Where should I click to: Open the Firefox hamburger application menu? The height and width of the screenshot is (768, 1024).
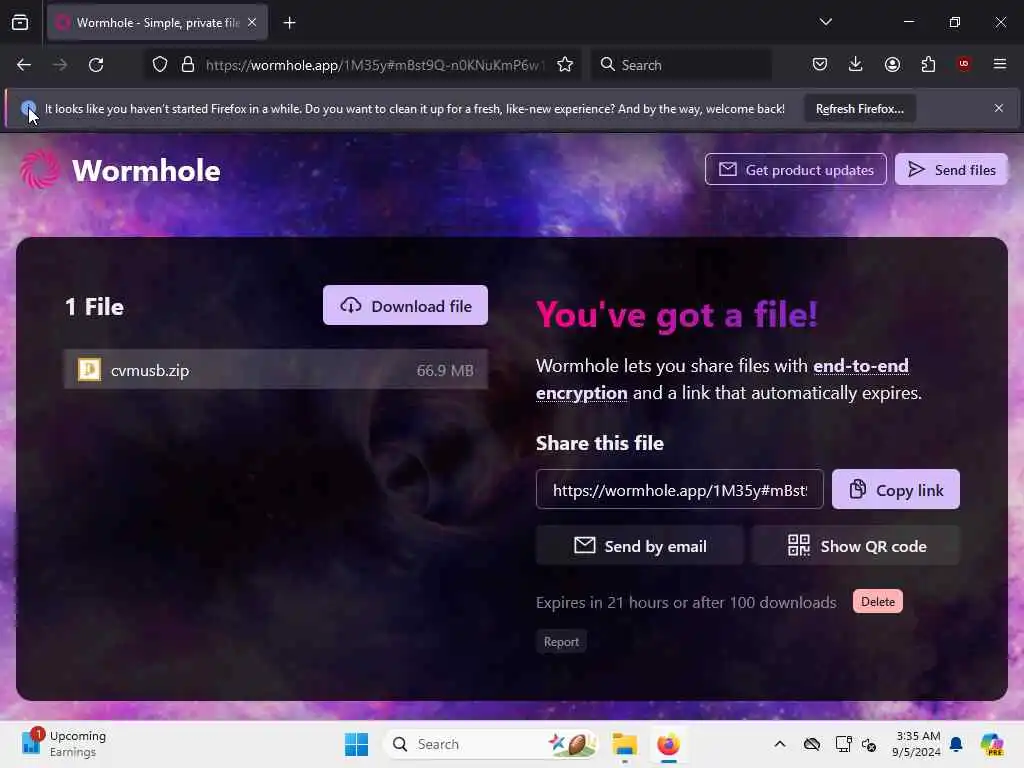click(1000, 64)
